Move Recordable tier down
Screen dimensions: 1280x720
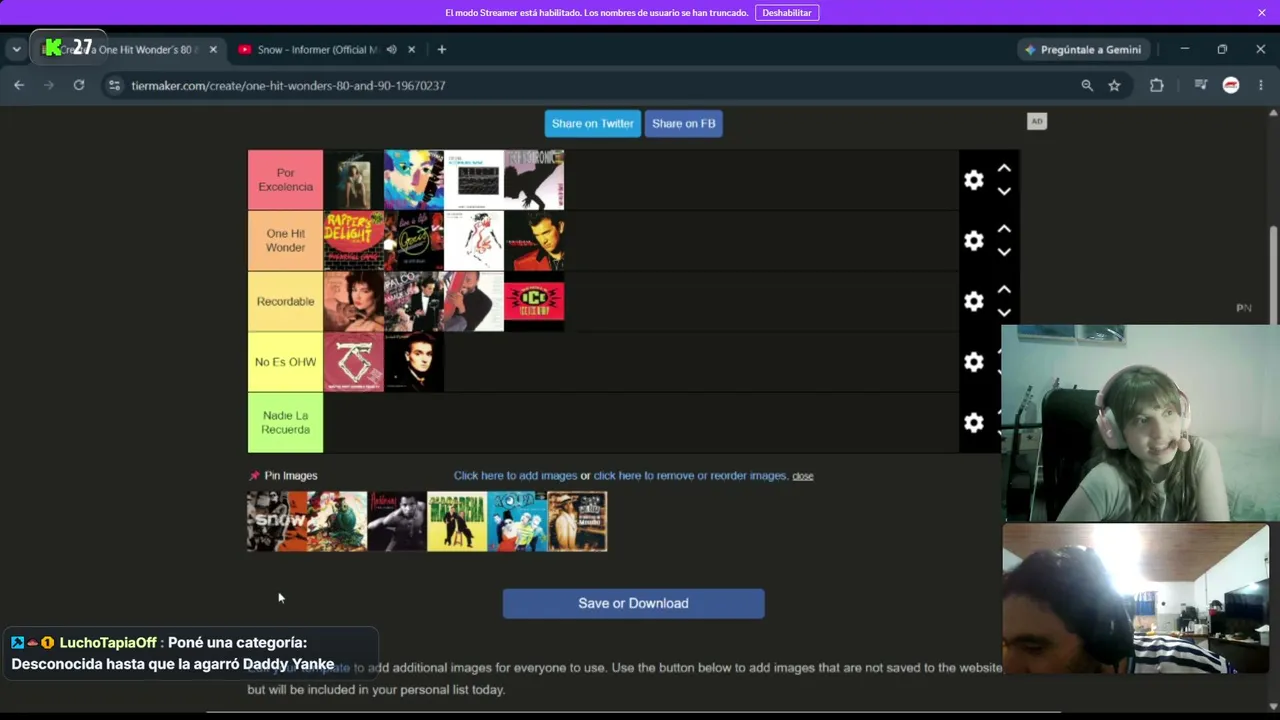(x=1004, y=312)
